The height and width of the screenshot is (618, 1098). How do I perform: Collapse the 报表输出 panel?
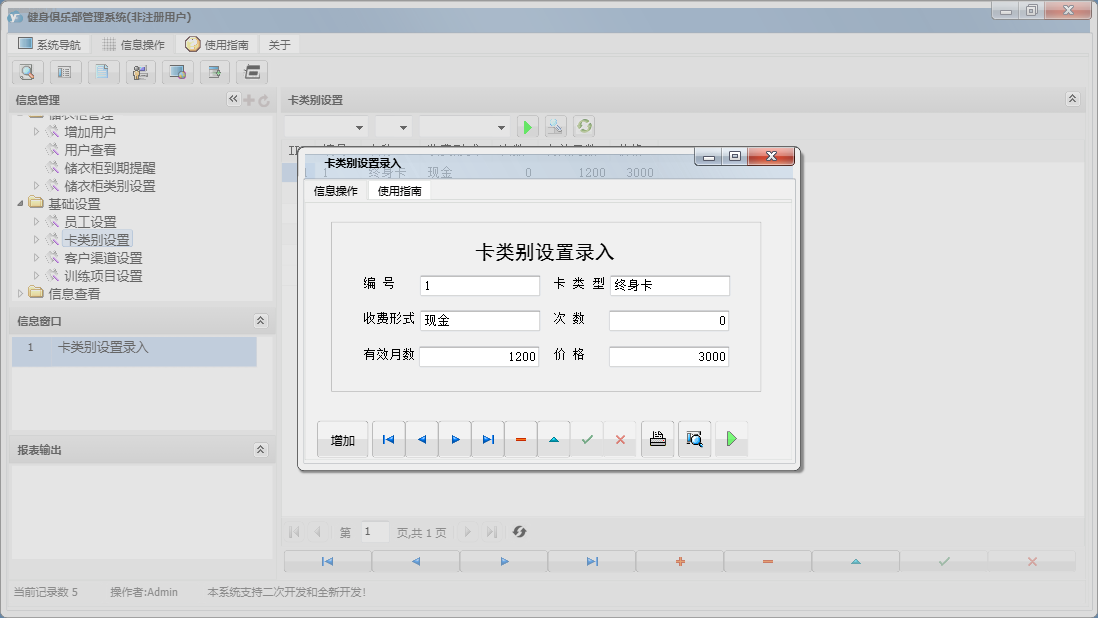pos(260,450)
